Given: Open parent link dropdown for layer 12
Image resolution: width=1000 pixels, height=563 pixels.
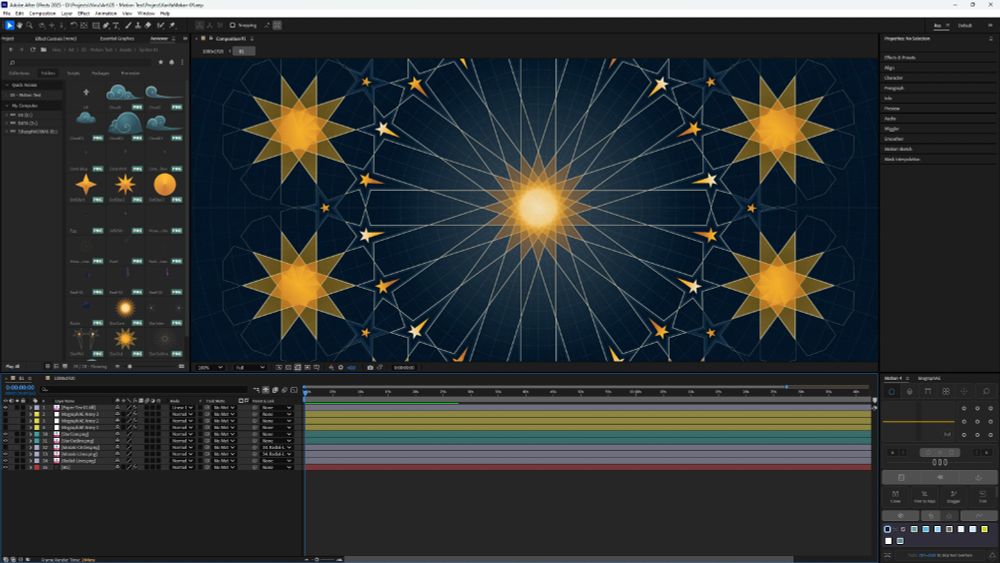Looking at the screenshot, I should point(277,448).
